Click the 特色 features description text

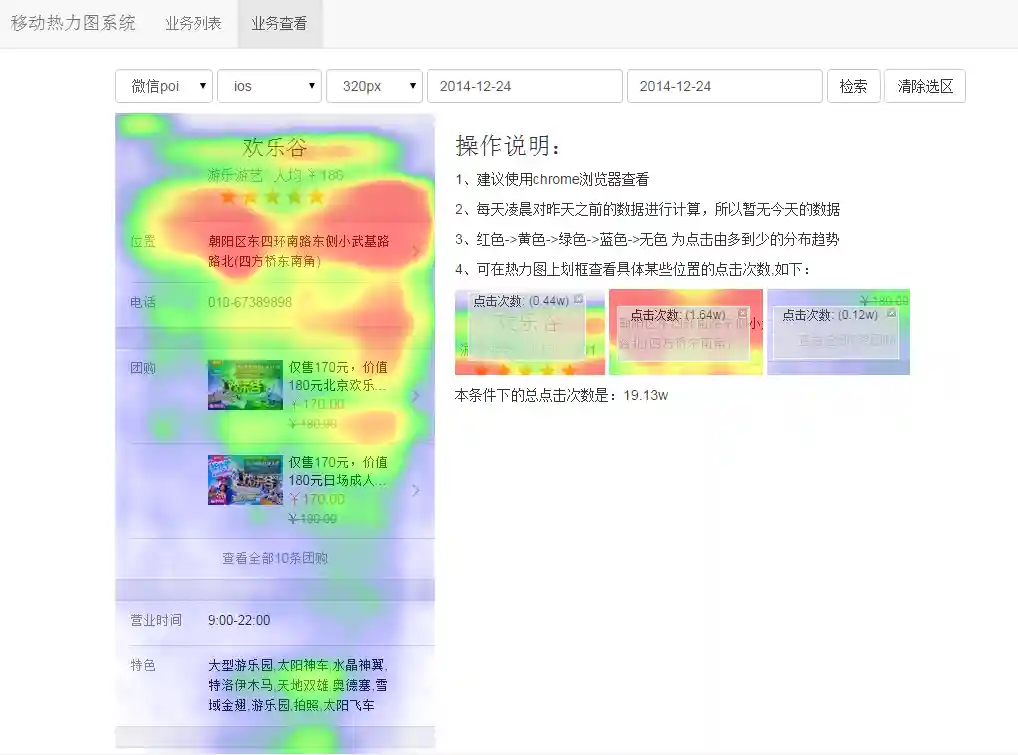coord(298,685)
